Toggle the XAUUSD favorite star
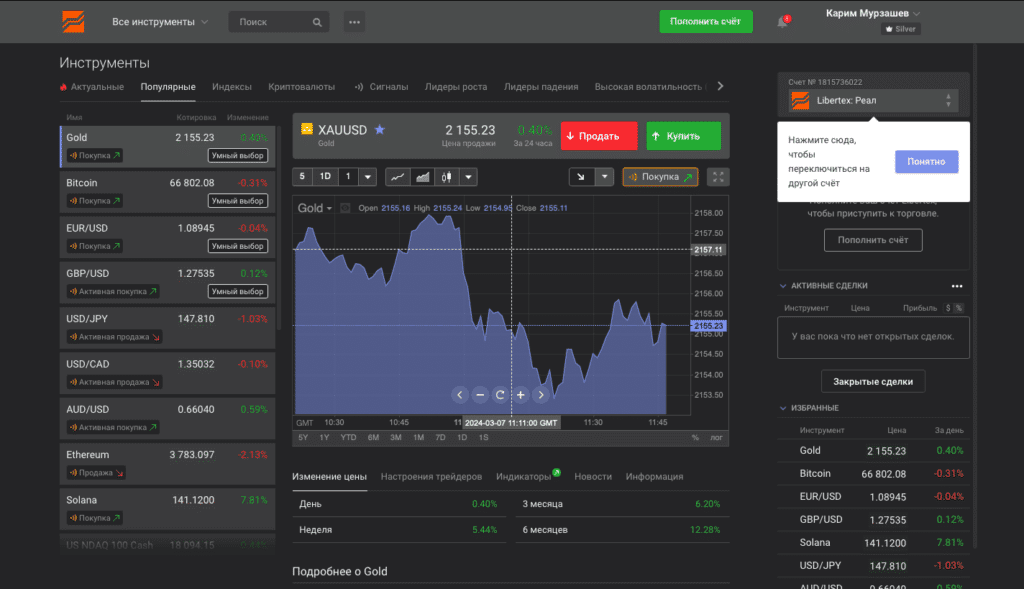 pos(379,130)
